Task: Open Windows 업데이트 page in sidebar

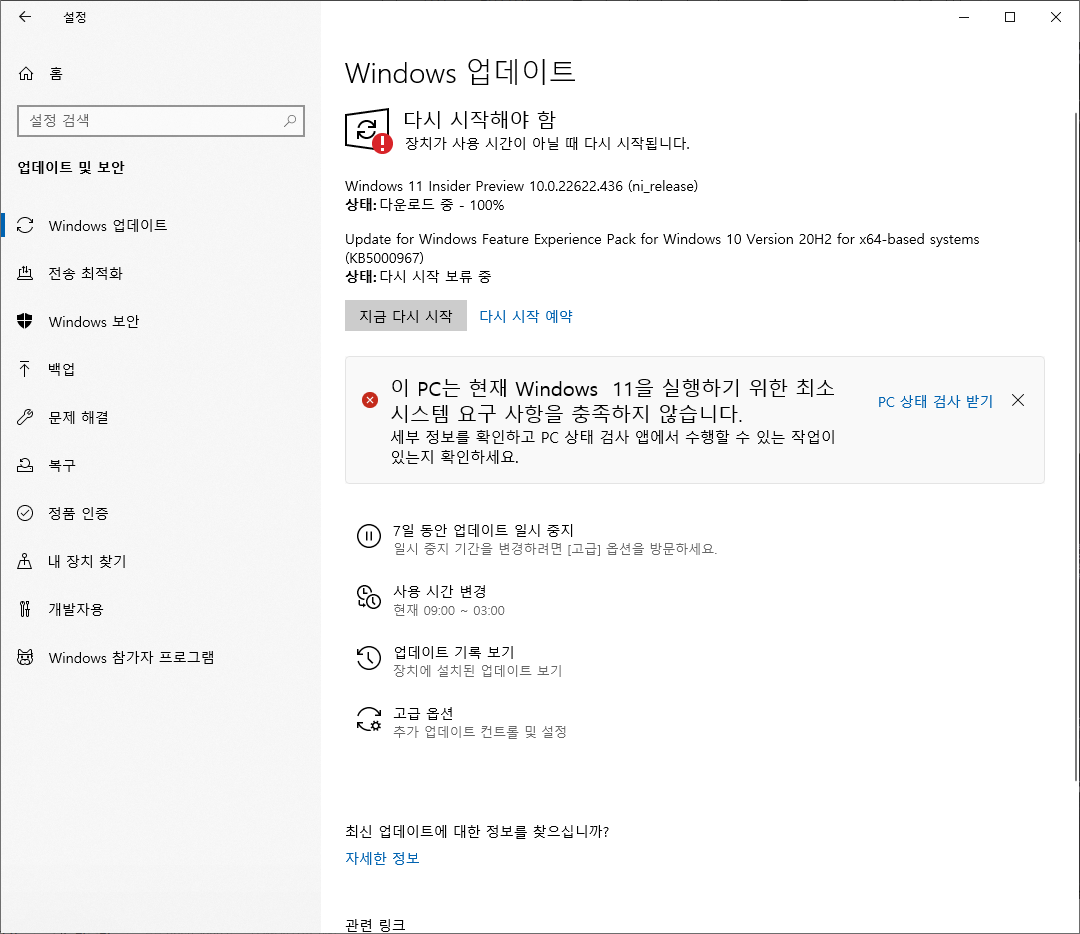Action: (160, 225)
